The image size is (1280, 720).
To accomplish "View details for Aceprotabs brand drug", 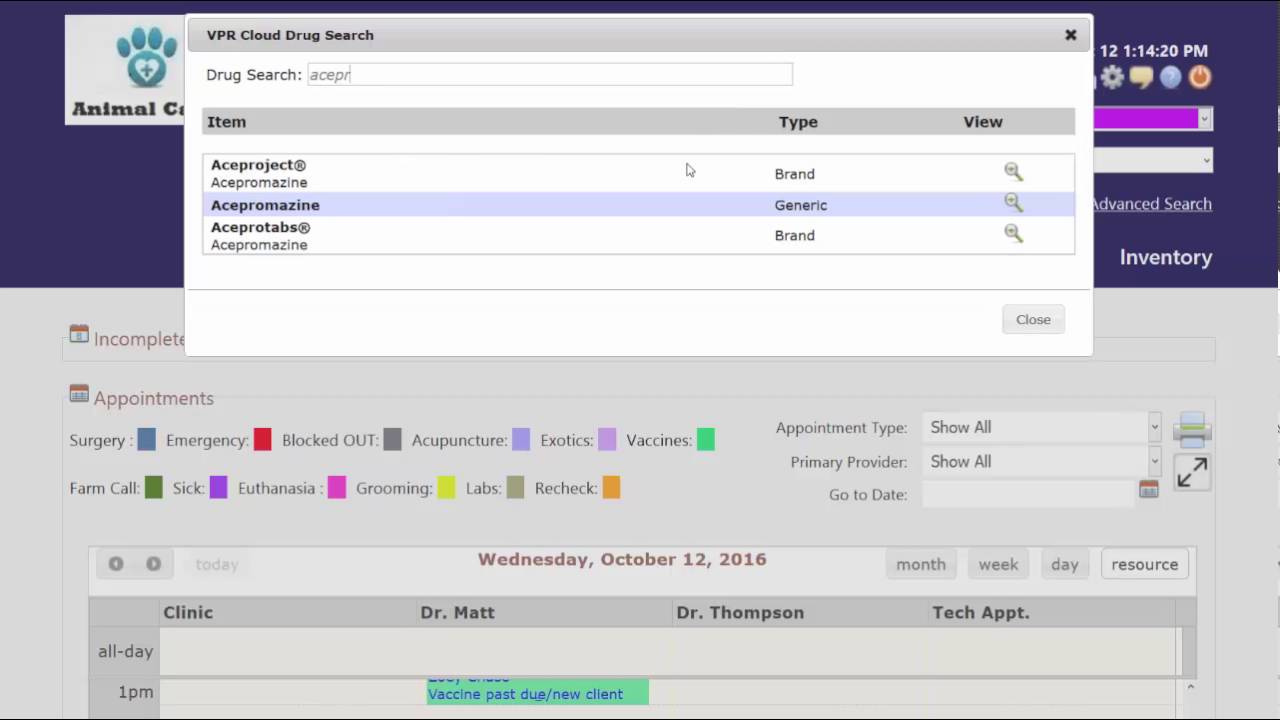I will [1013, 234].
